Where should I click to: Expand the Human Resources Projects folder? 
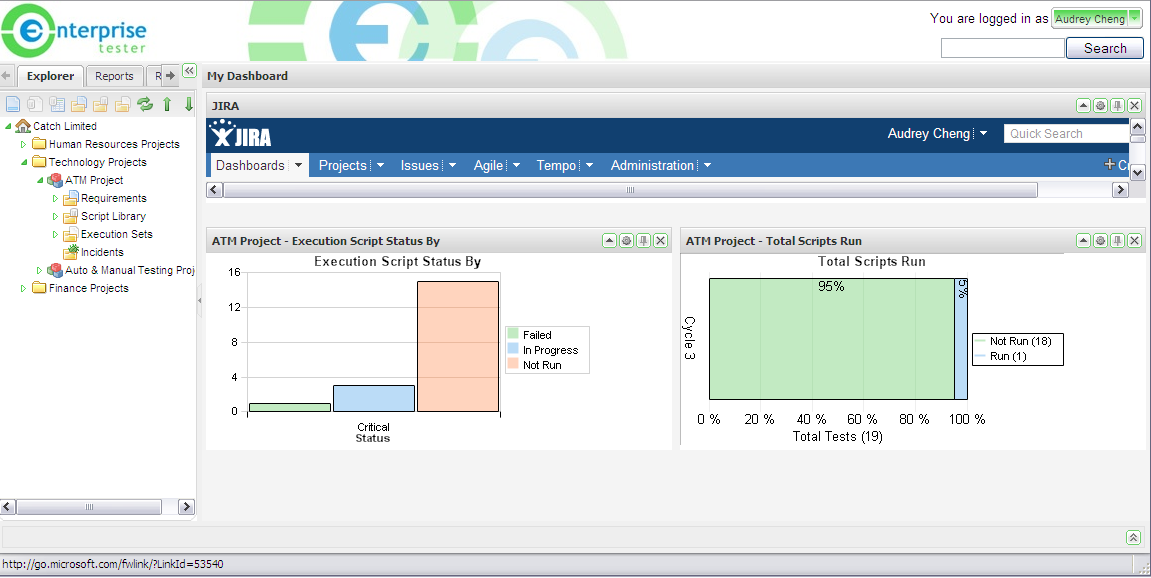tap(24, 144)
